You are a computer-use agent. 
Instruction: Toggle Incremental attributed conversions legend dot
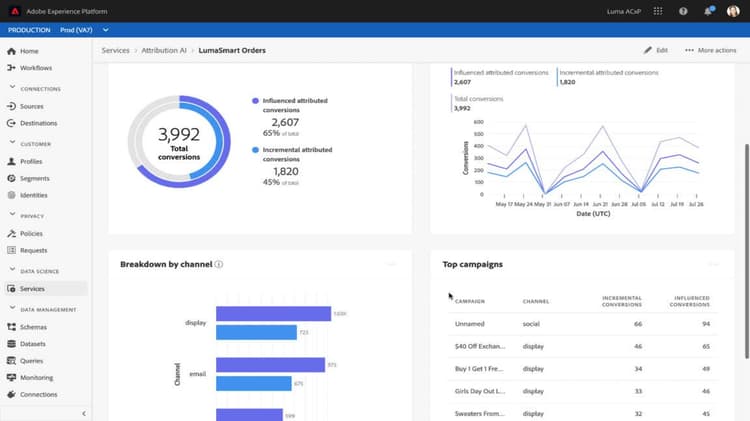tap(255, 150)
